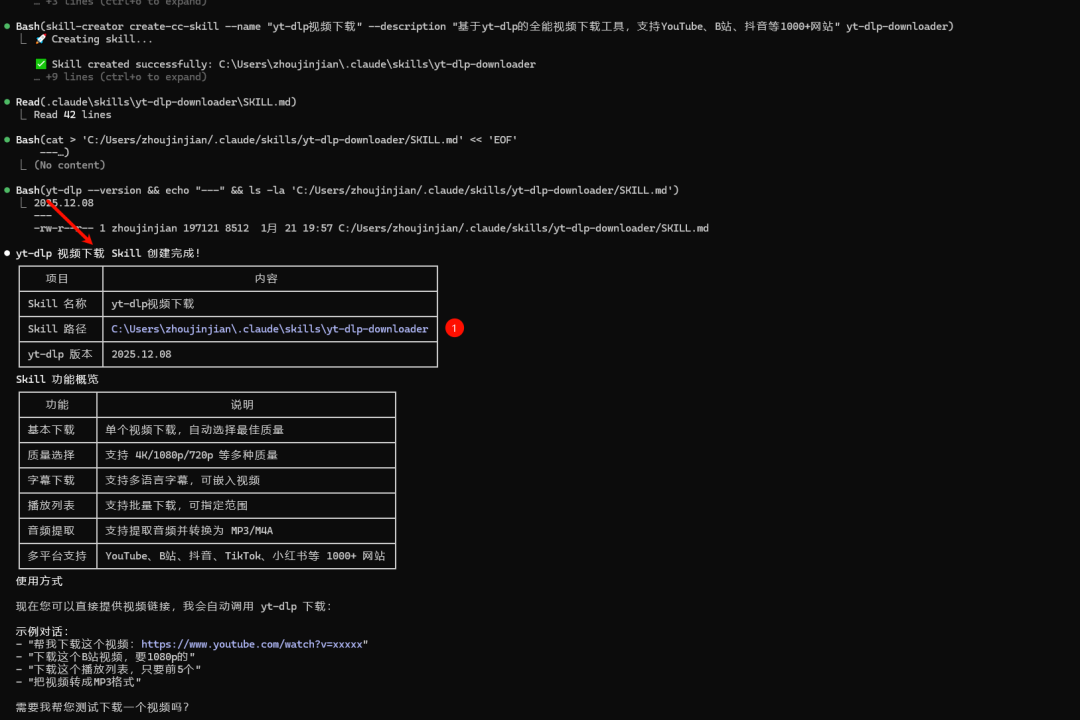Click the 'Skill 功能概览' heading
The width and height of the screenshot is (1080, 720).
pyautogui.click(x=57, y=380)
